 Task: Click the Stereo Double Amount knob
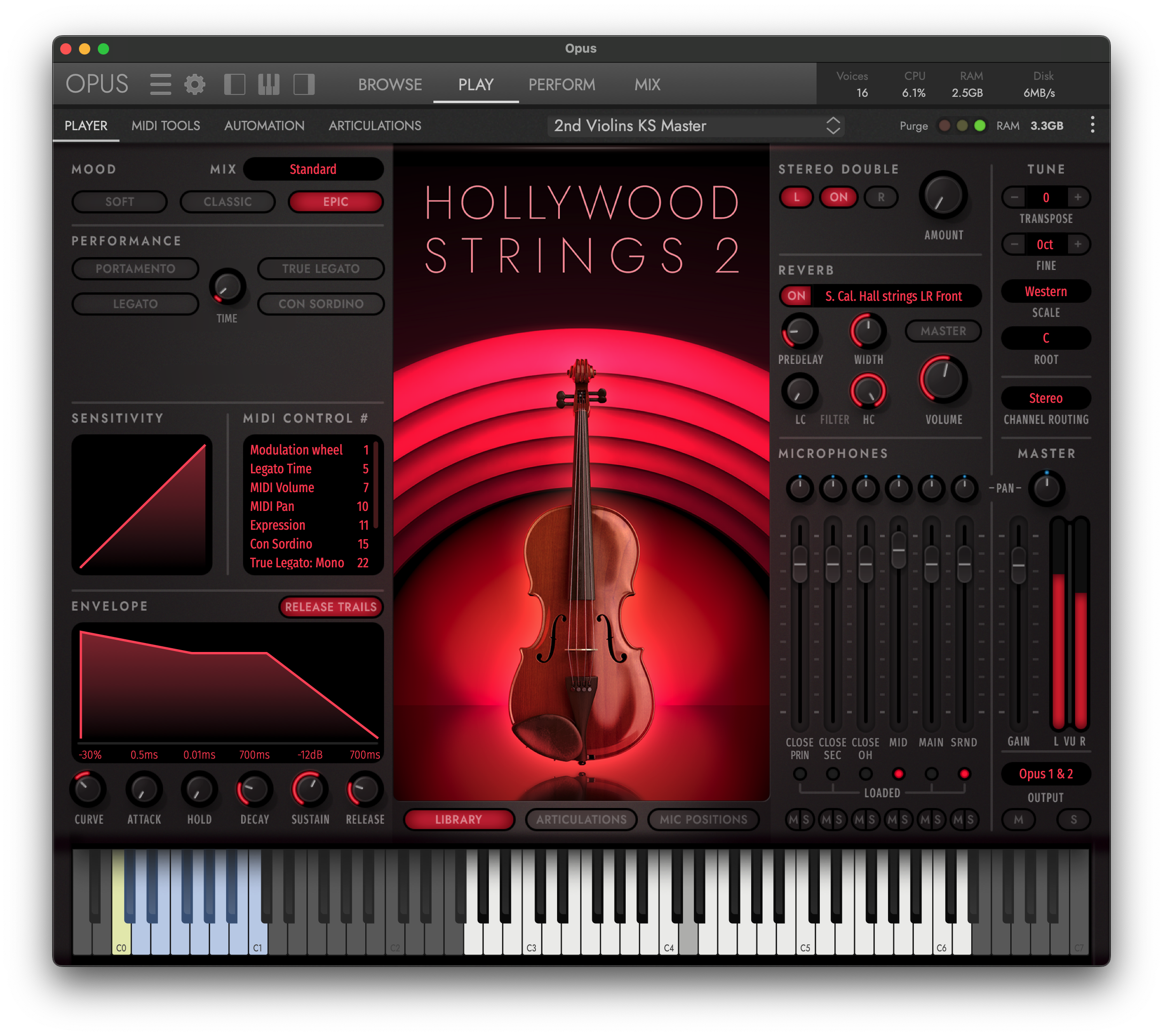943,196
